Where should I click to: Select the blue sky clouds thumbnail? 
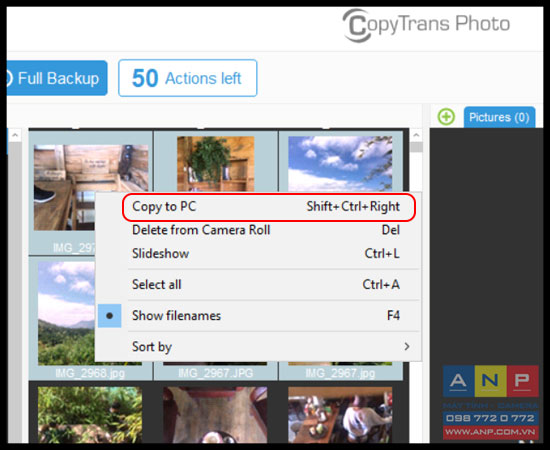pyautogui.click(x=340, y=164)
